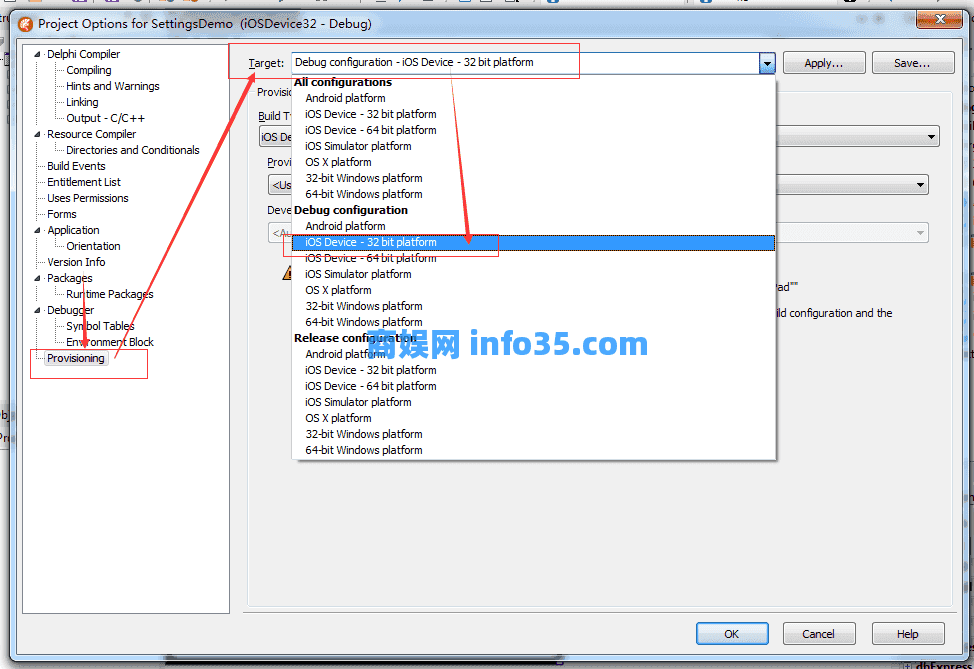Click the Target combo box dropdown arrow
This screenshot has width=974, height=669.
(x=767, y=63)
